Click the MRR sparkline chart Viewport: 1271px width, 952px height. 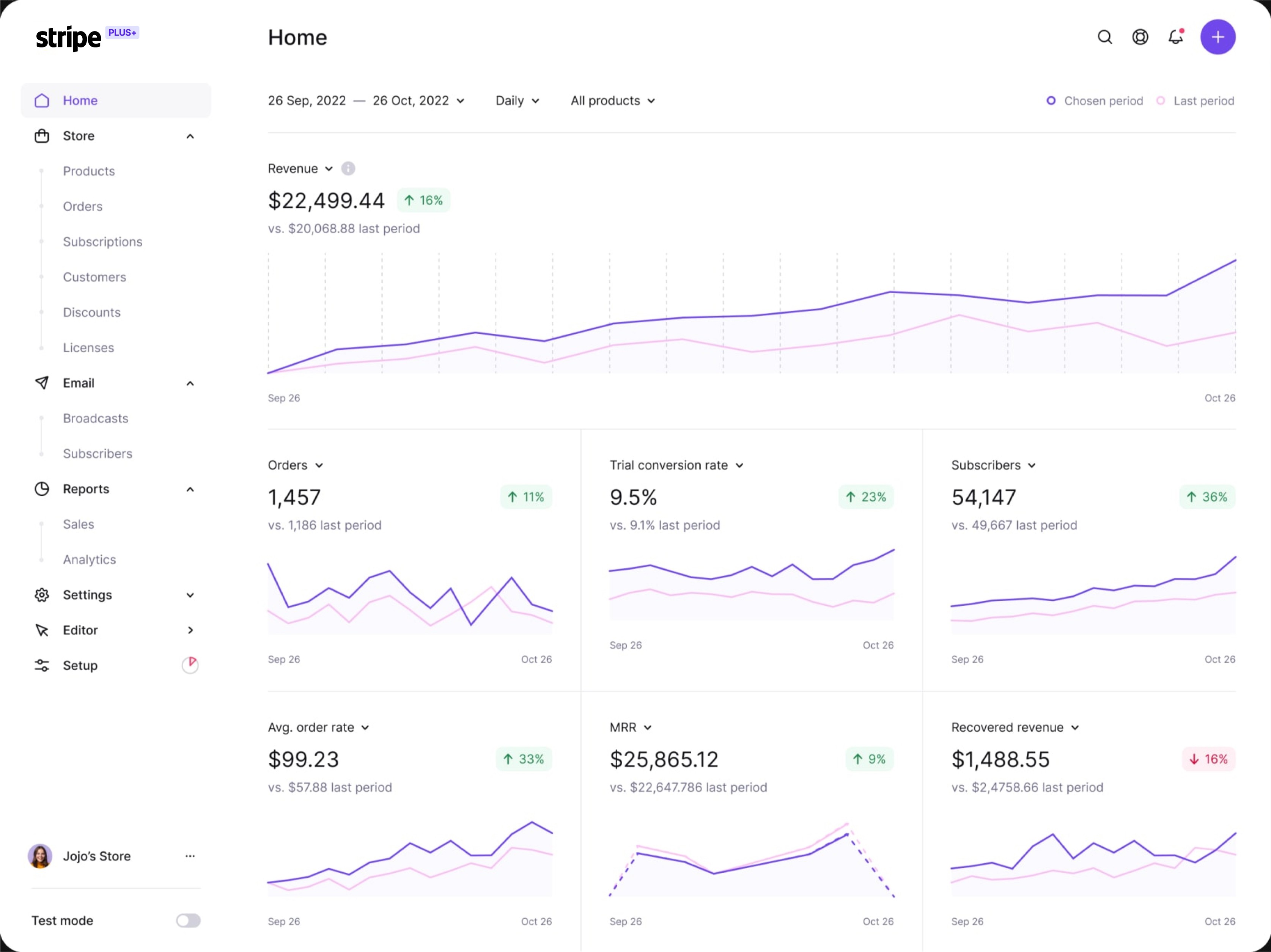coord(752,859)
